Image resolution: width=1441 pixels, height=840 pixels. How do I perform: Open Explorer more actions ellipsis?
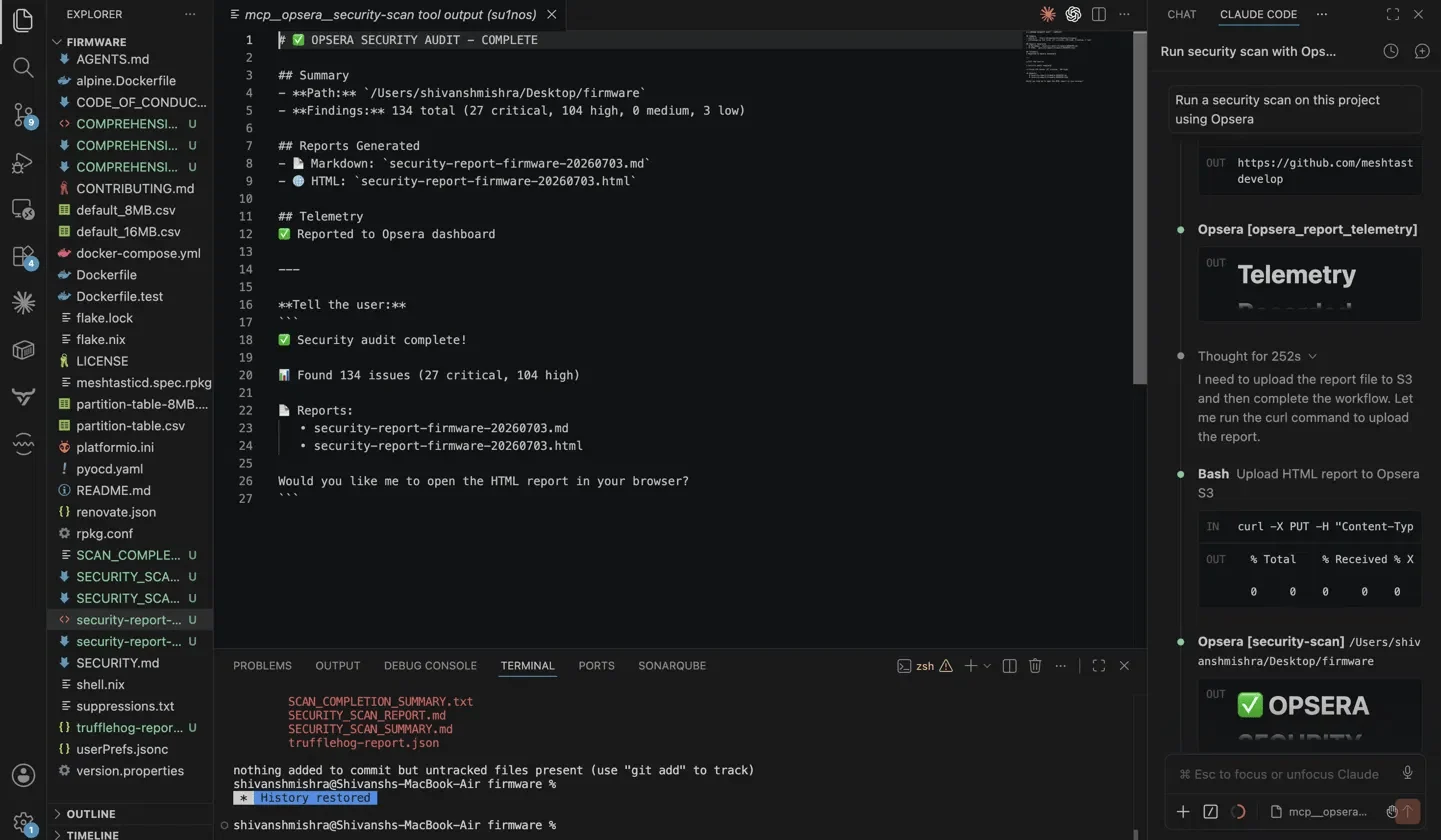click(190, 14)
